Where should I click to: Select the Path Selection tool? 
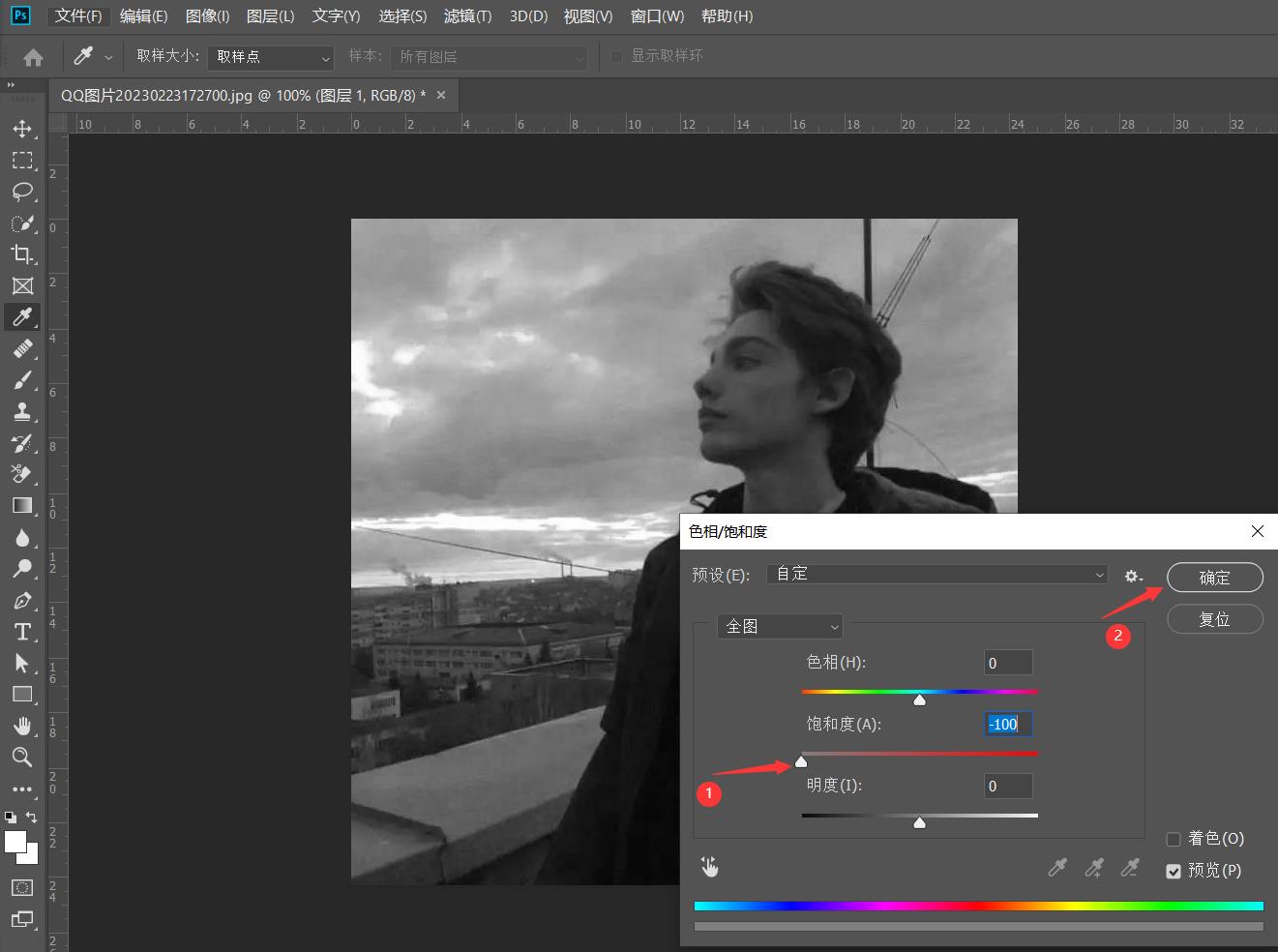click(22, 663)
